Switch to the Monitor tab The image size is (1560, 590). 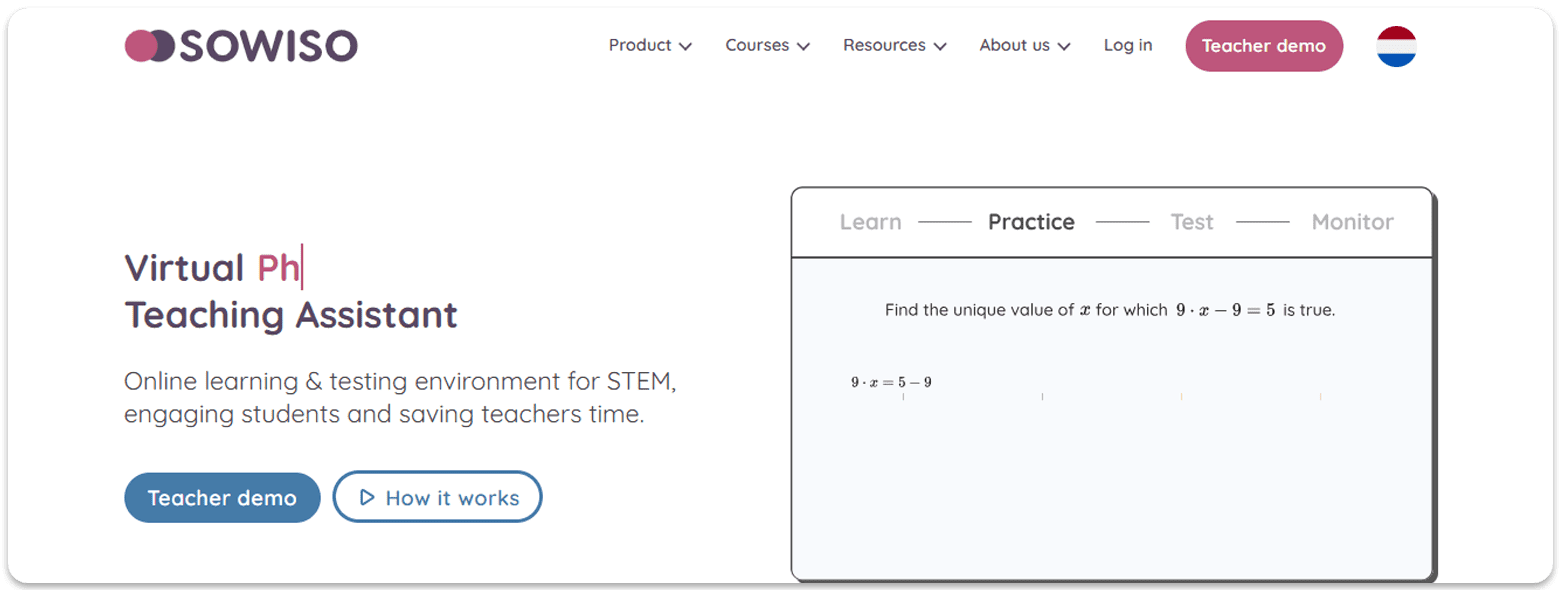pyautogui.click(x=1352, y=222)
